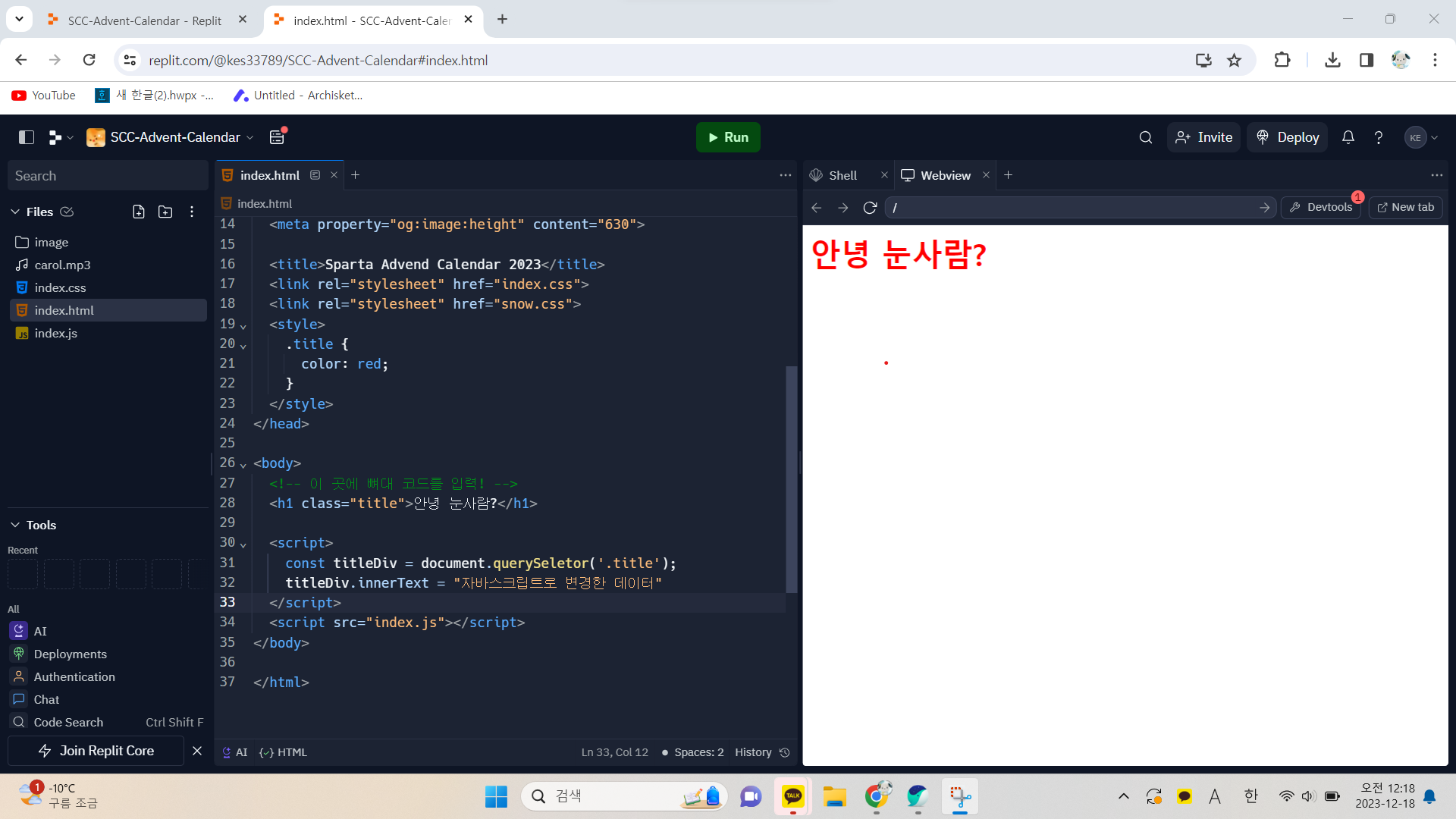Screen dimensions: 1456x819
Task: Fold the style block at line 19
Action: [243, 325]
